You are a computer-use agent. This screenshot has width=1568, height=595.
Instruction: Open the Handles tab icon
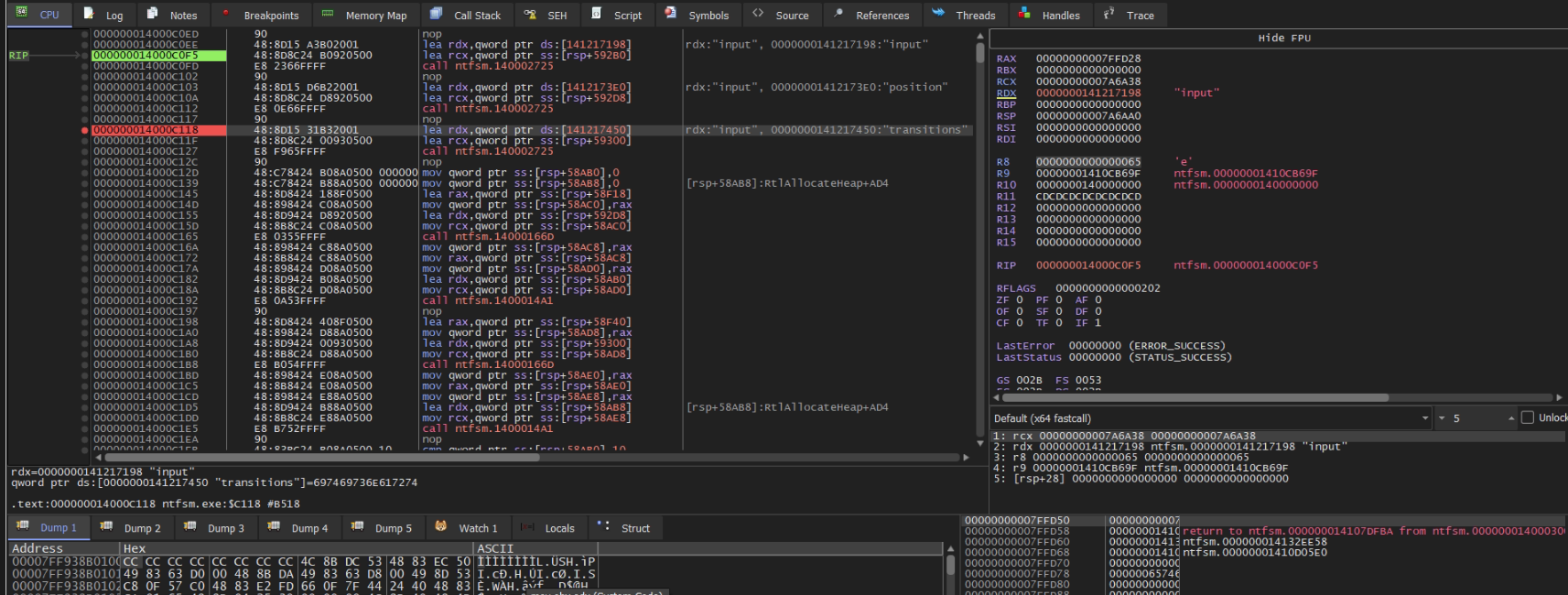(x=1024, y=14)
